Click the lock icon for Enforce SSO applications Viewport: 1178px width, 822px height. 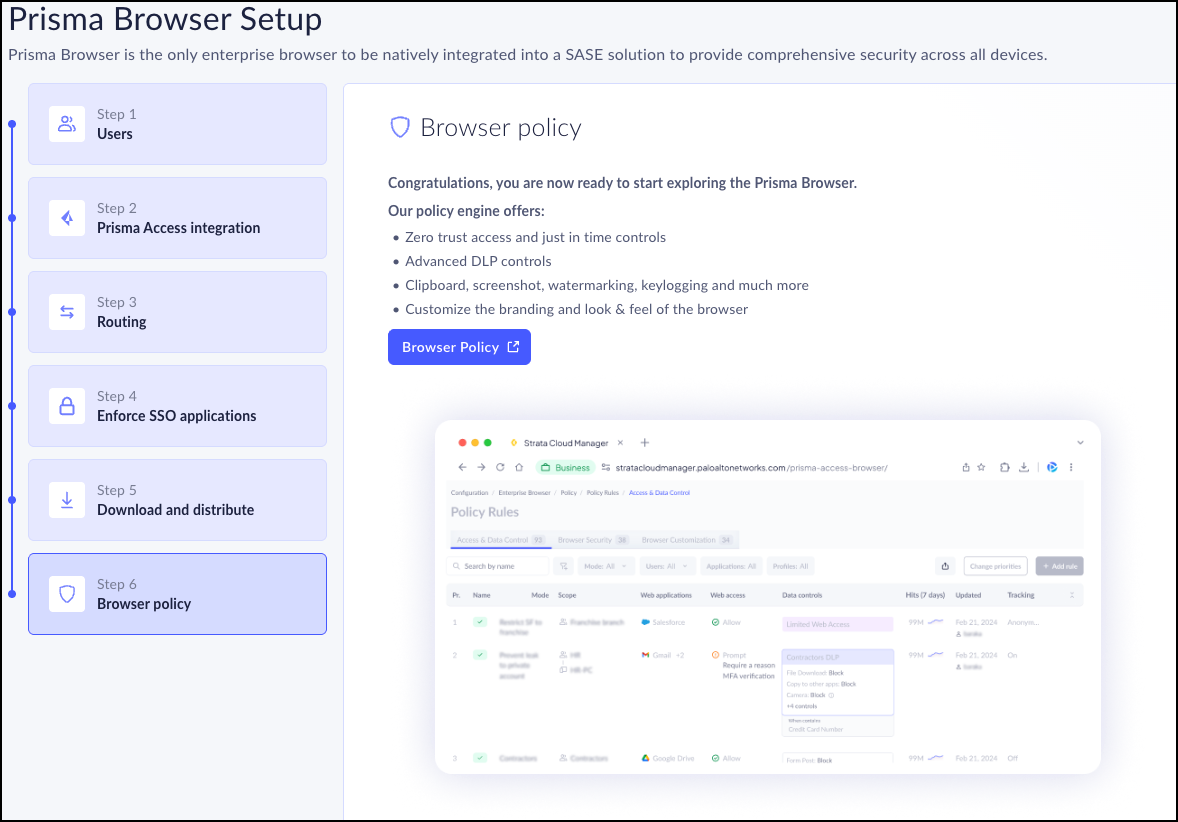coord(67,406)
